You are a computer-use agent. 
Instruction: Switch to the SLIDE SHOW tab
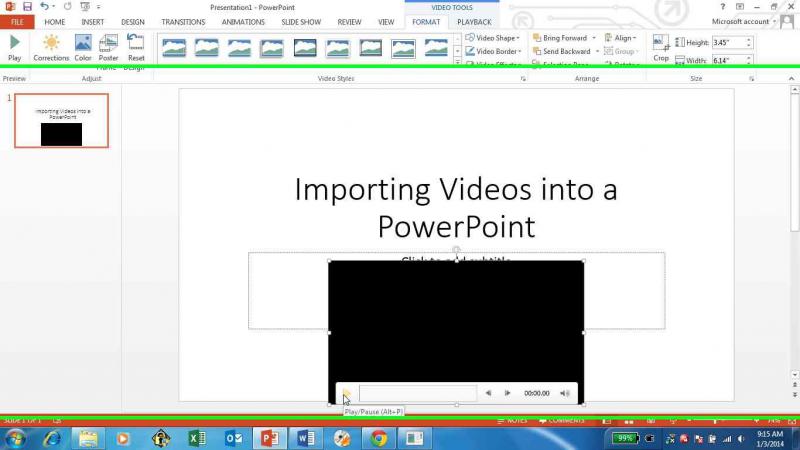click(x=301, y=22)
